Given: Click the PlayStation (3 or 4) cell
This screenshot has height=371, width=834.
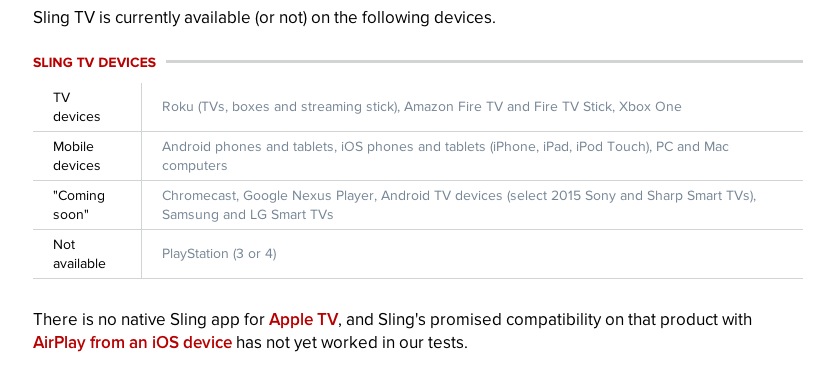Looking at the screenshot, I should [x=219, y=254].
